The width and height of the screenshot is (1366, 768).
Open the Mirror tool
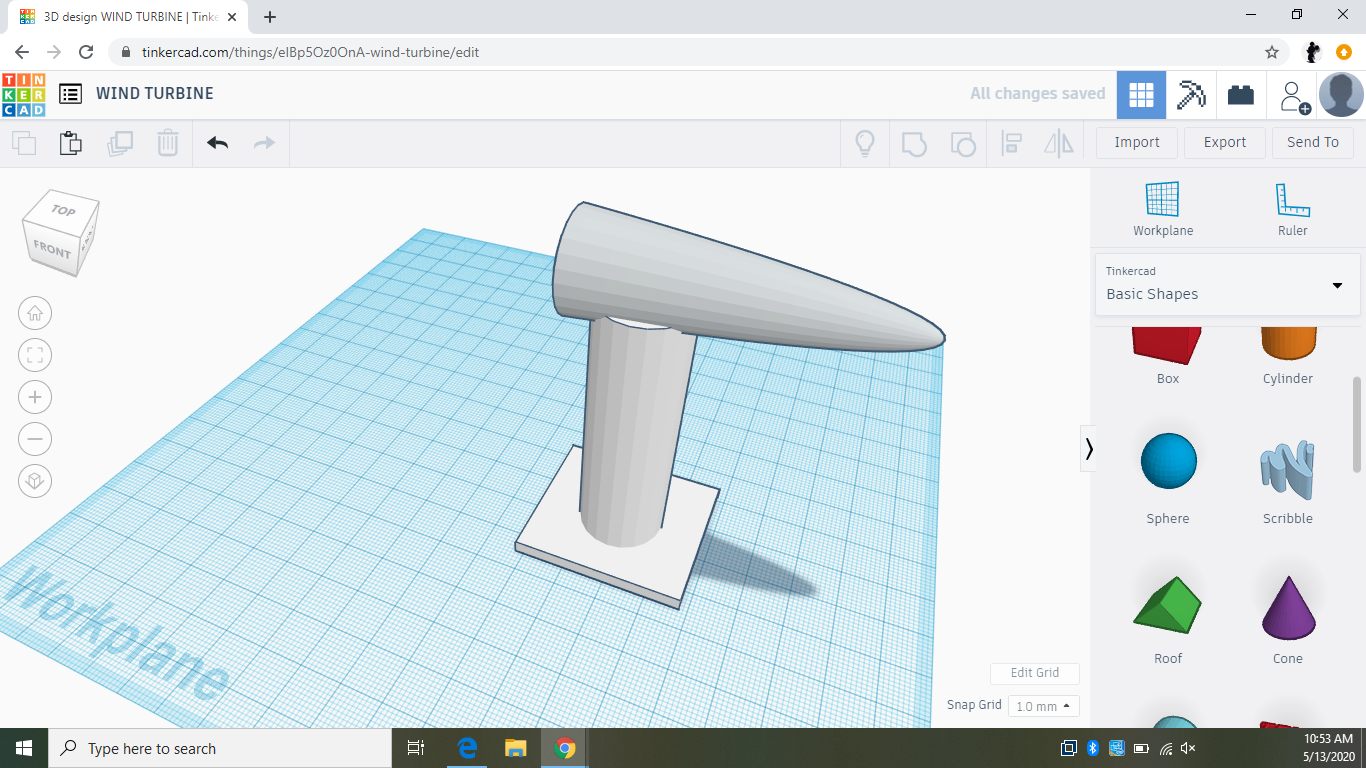pos(1058,143)
